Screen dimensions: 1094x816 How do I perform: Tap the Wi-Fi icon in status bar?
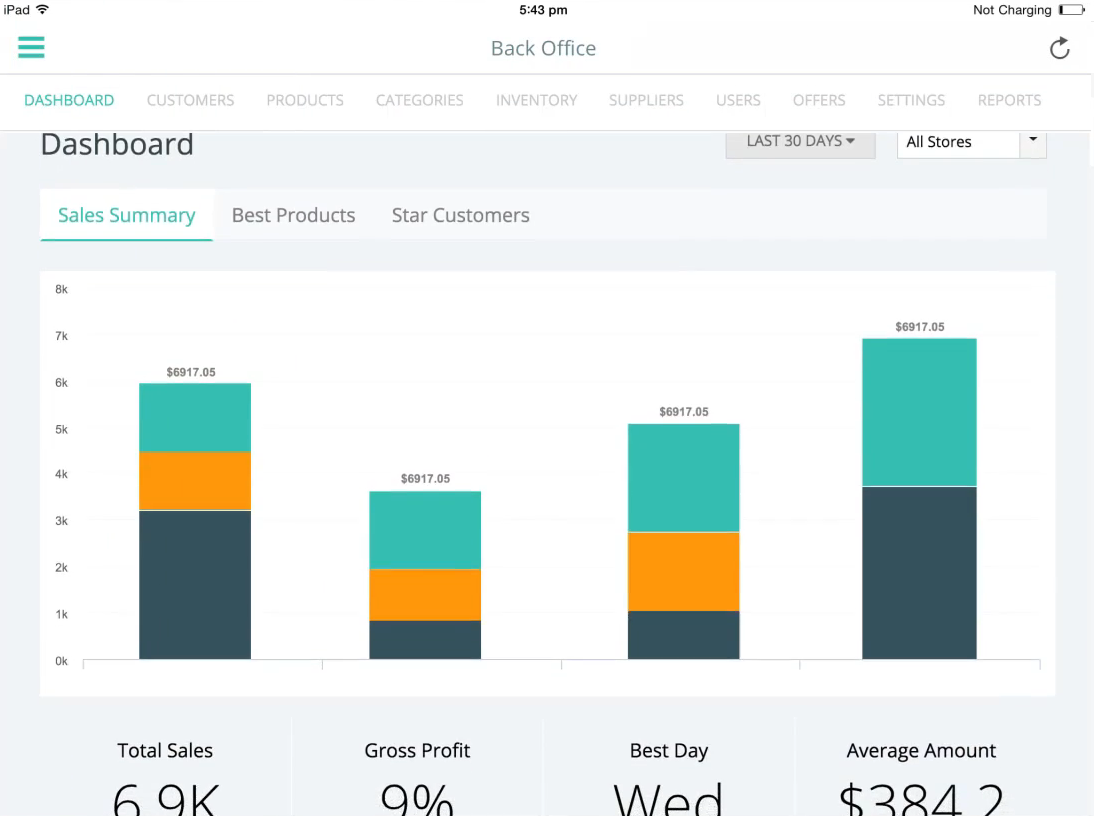pyautogui.click(x=42, y=10)
